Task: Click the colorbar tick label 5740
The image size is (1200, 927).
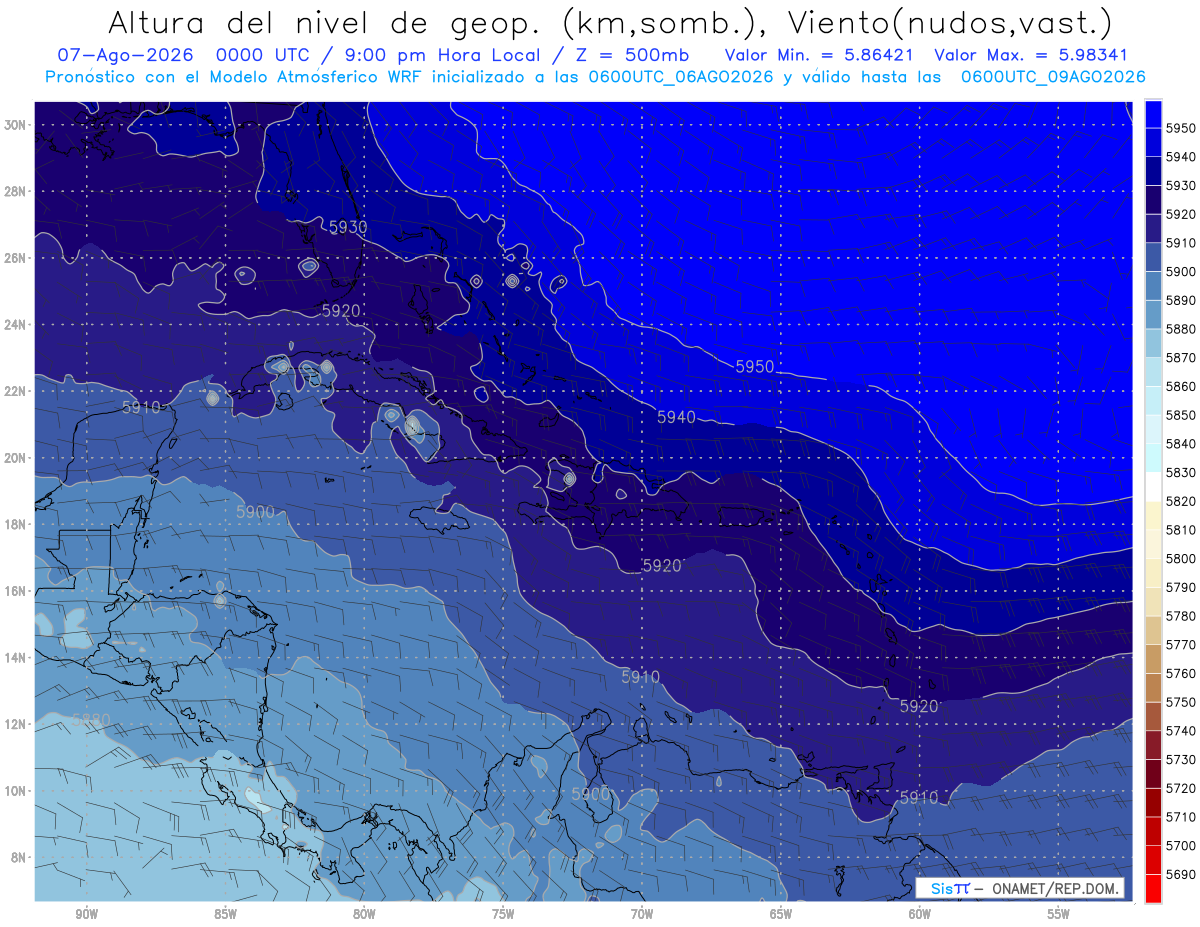Action: click(x=1181, y=730)
